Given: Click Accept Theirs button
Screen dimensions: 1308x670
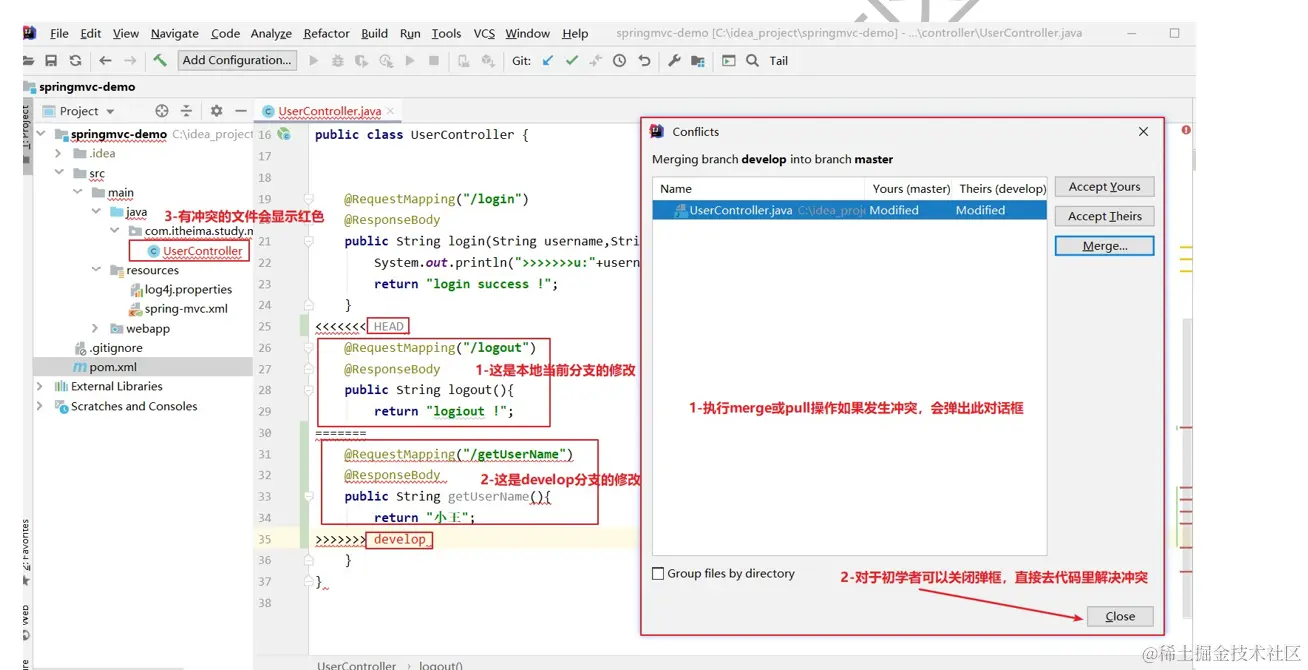Looking at the screenshot, I should (x=1104, y=216).
